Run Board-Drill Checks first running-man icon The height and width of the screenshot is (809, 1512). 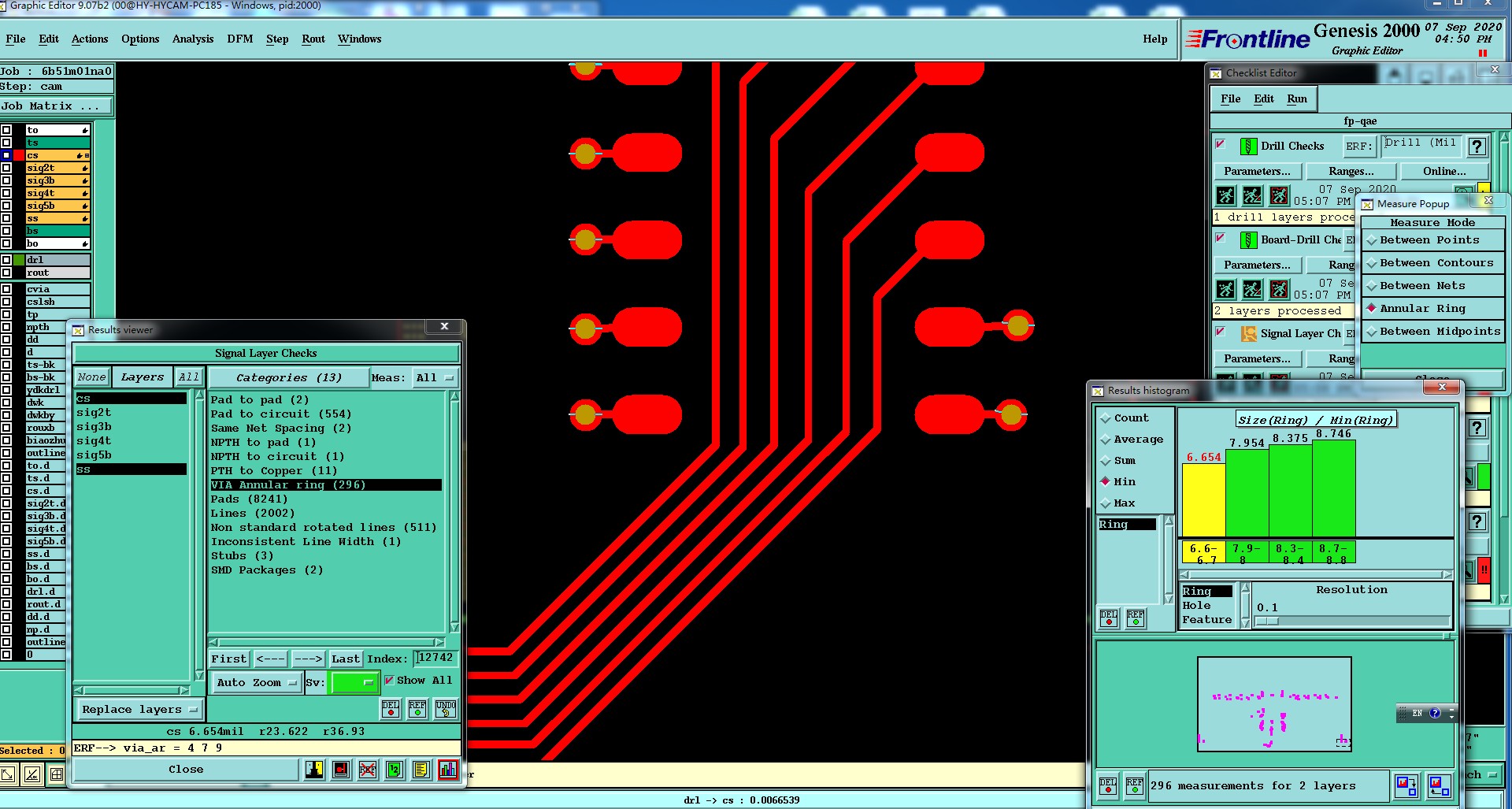(1226, 289)
